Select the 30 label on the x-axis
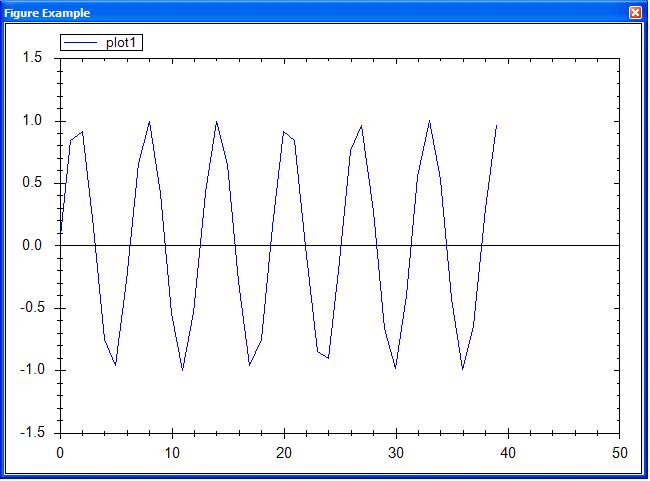Screen dimensions: 650x481 point(396,453)
